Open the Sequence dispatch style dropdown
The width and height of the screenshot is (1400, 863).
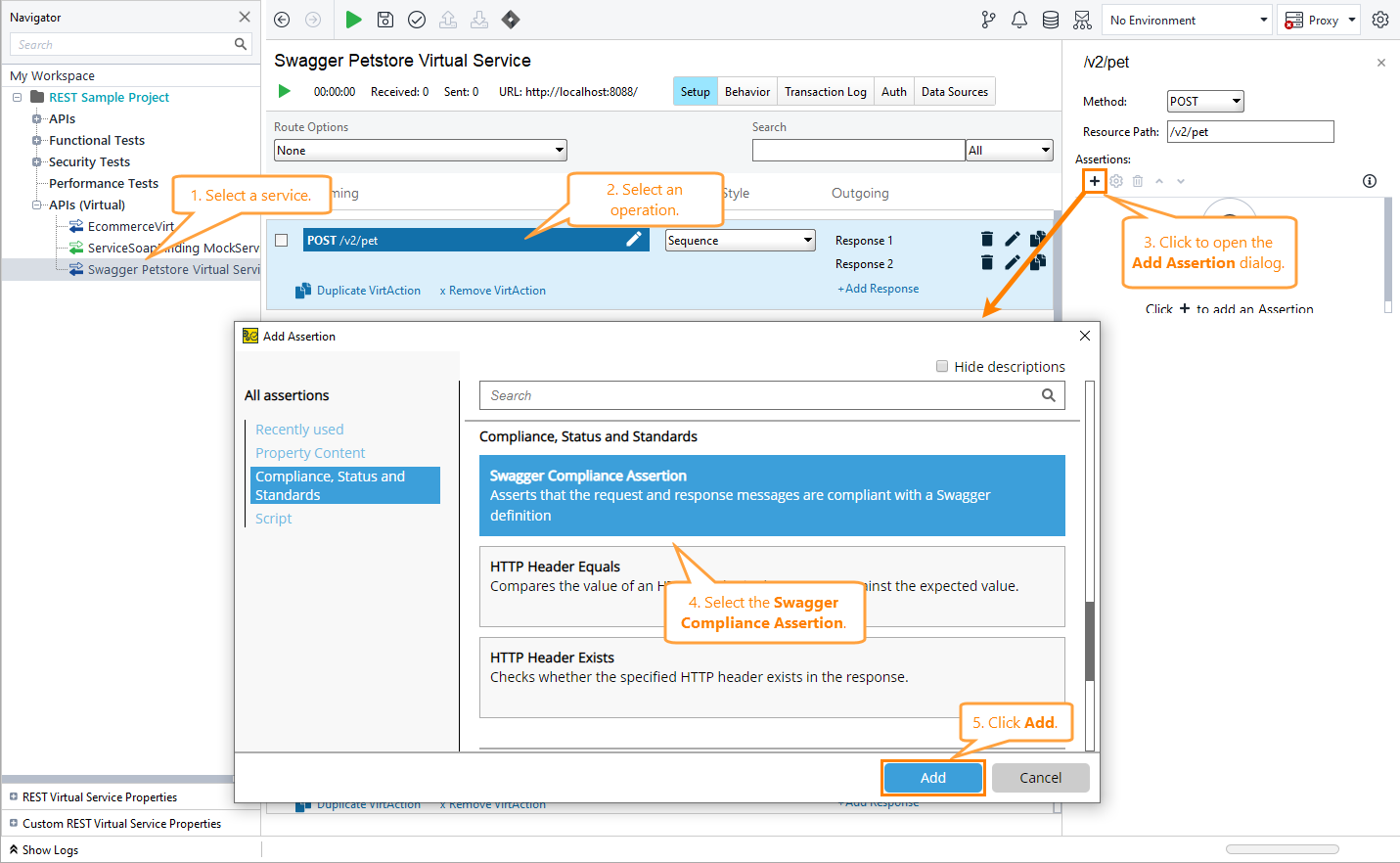click(740, 240)
